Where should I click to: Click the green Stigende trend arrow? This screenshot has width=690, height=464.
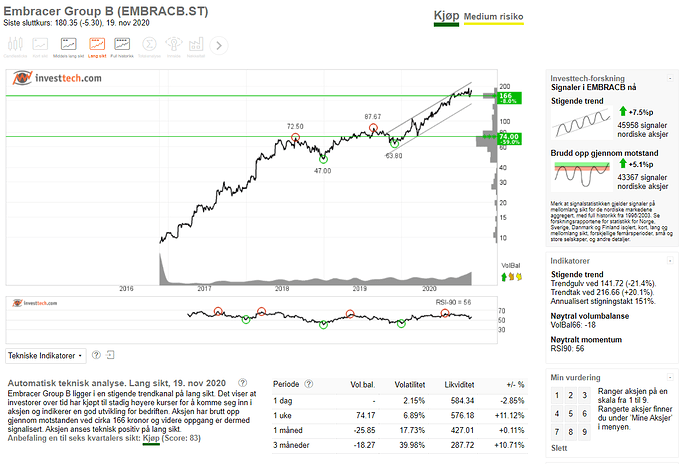[623, 111]
